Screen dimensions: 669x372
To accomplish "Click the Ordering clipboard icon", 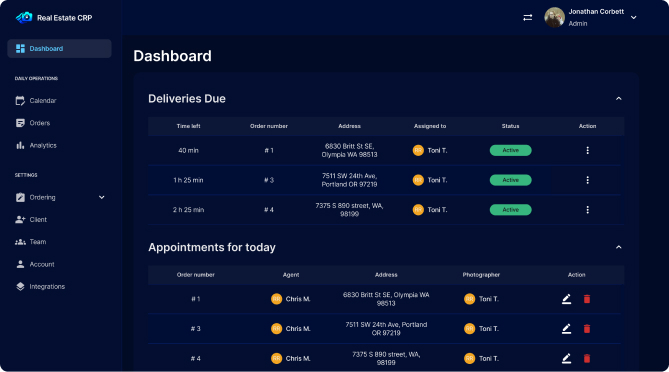I will point(20,197).
